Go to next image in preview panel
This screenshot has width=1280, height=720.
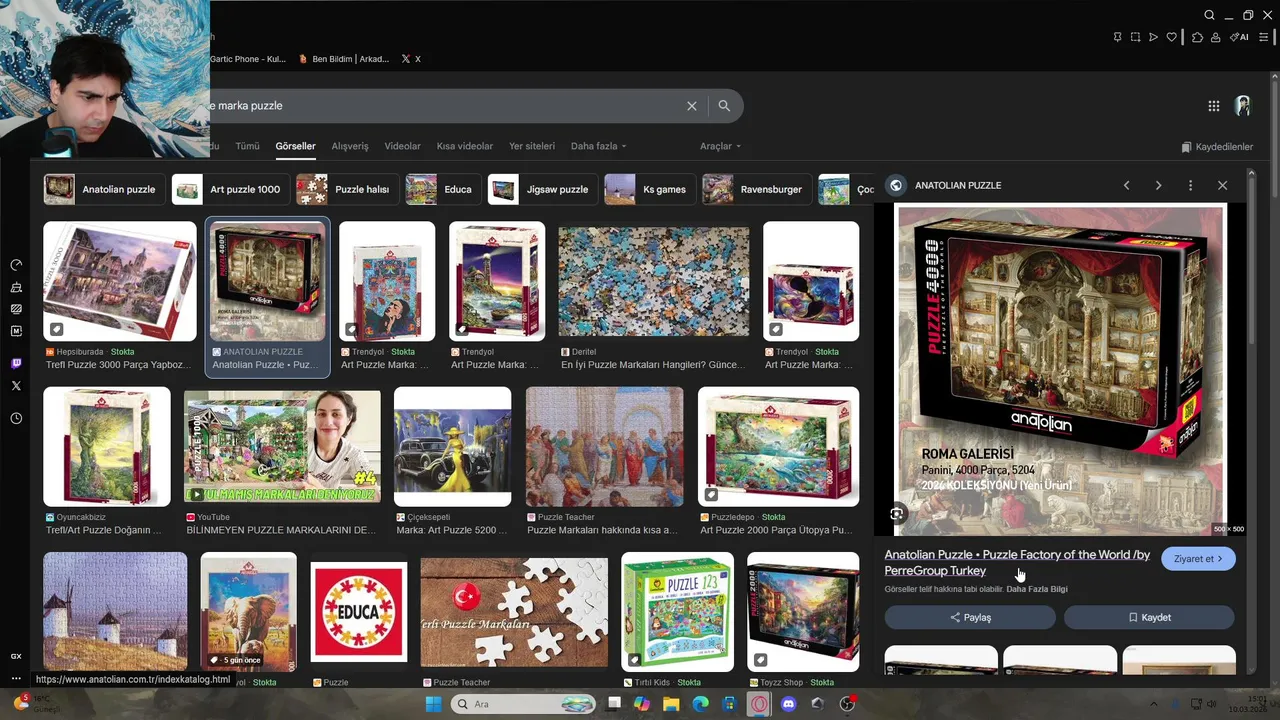click(1158, 185)
